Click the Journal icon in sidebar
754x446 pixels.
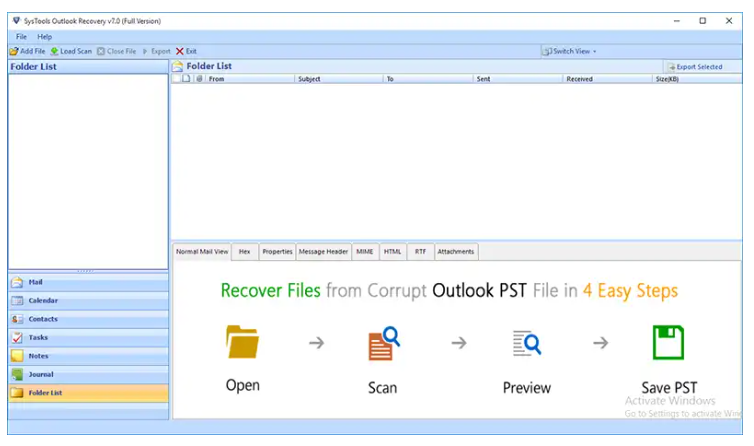pyautogui.click(x=17, y=374)
